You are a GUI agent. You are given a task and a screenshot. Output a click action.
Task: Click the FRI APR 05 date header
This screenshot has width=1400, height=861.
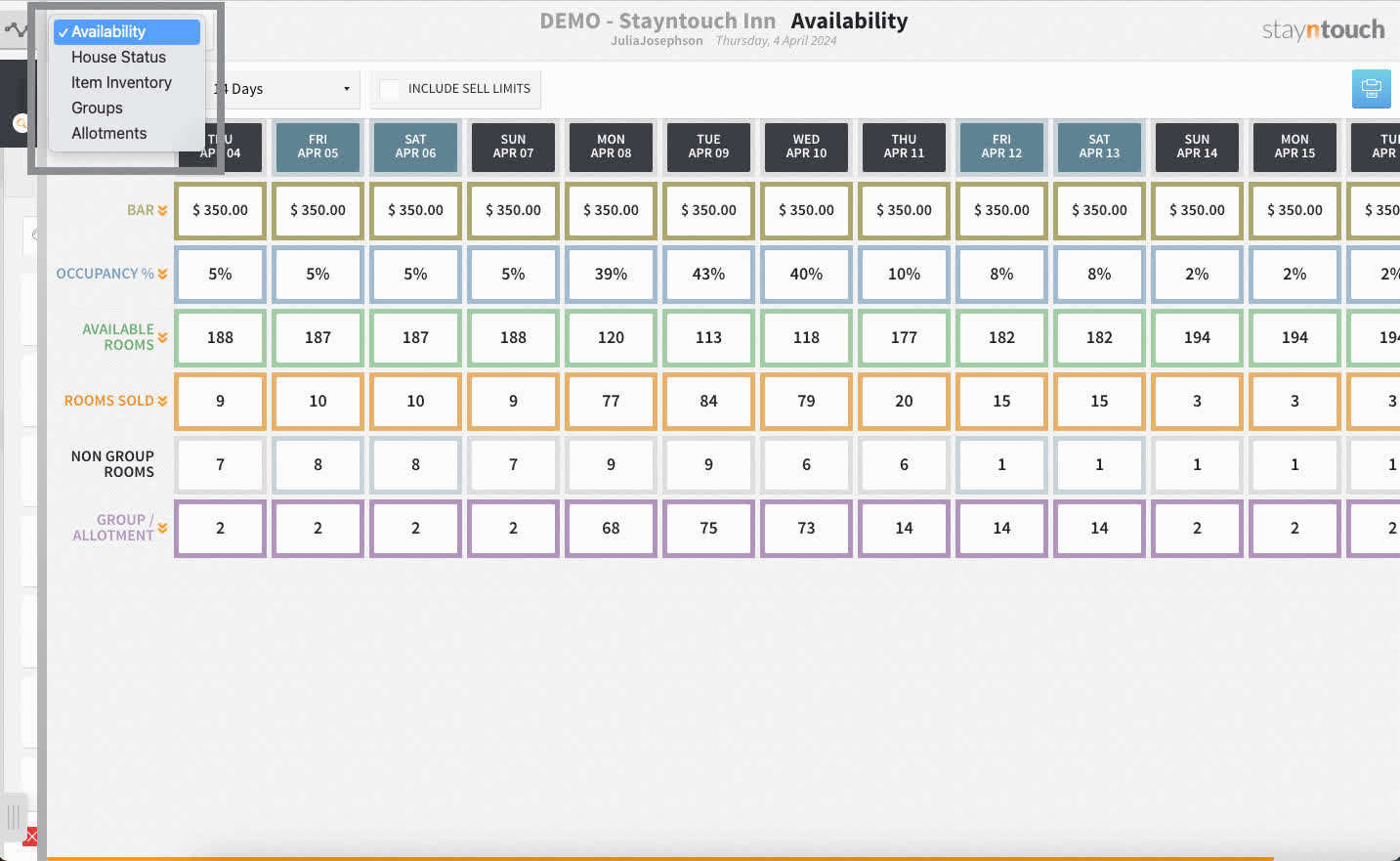click(318, 147)
